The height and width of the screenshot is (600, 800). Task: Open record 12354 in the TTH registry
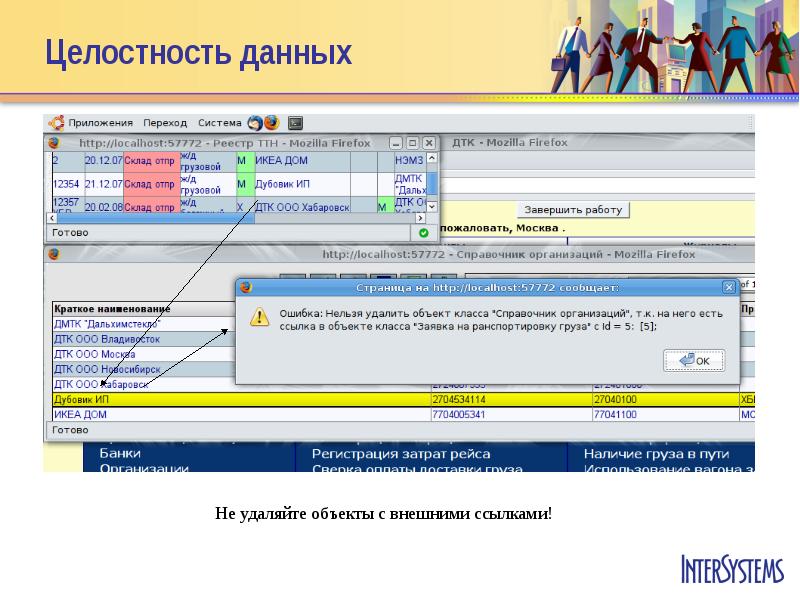click(x=66, y=184)
